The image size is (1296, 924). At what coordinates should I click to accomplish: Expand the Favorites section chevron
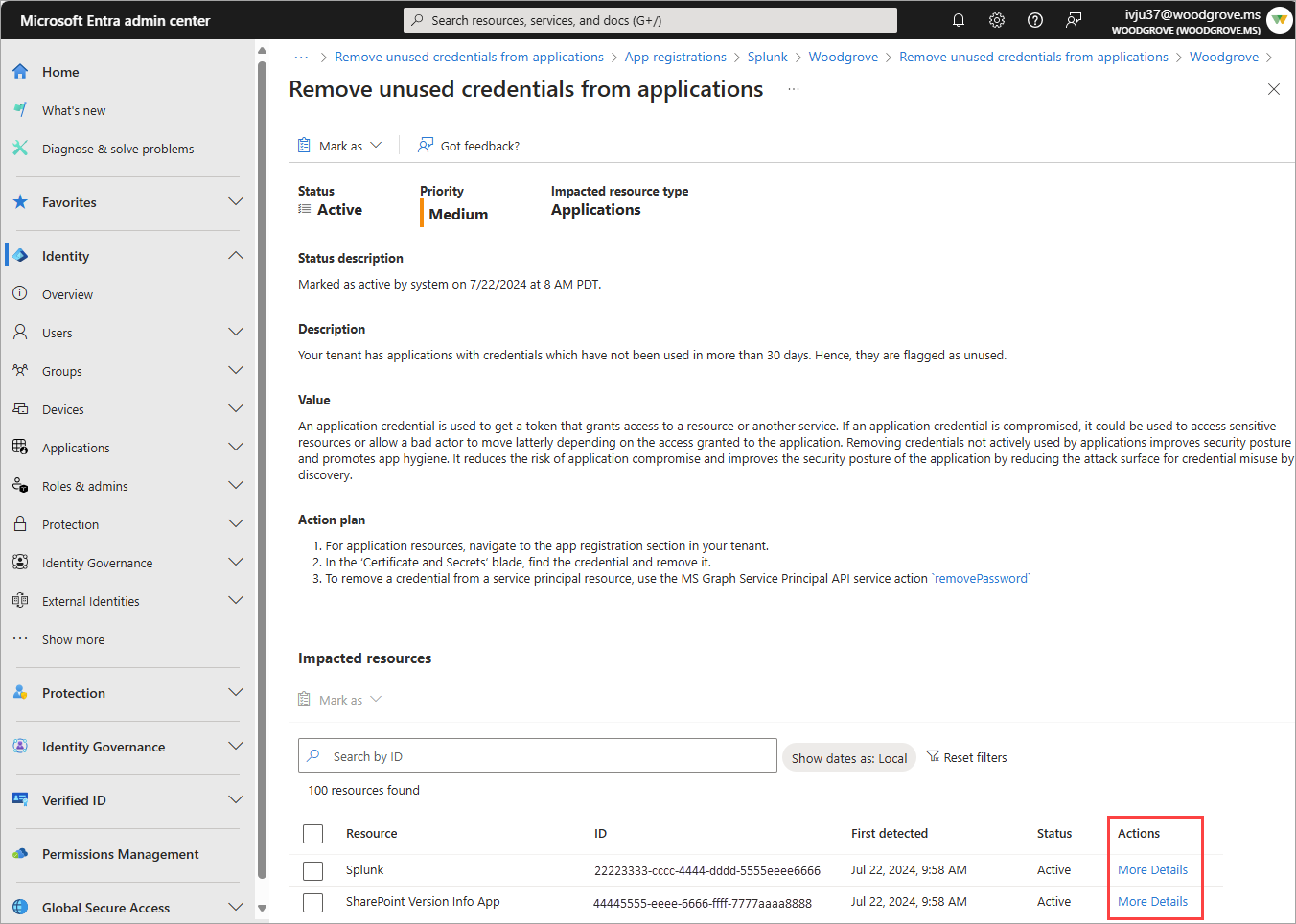(236, 202)
